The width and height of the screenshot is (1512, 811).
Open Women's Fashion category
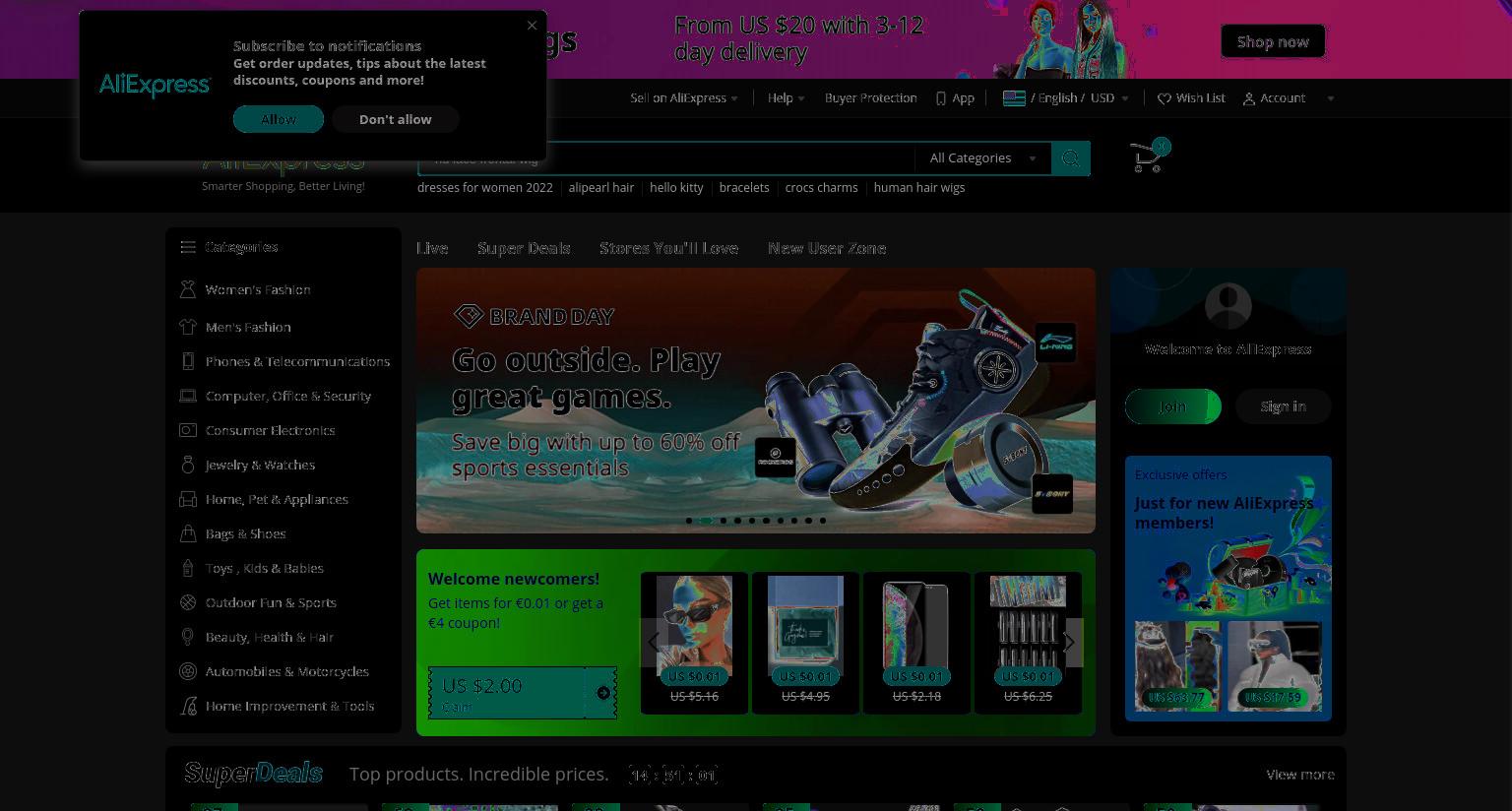[x=258, y=289]
